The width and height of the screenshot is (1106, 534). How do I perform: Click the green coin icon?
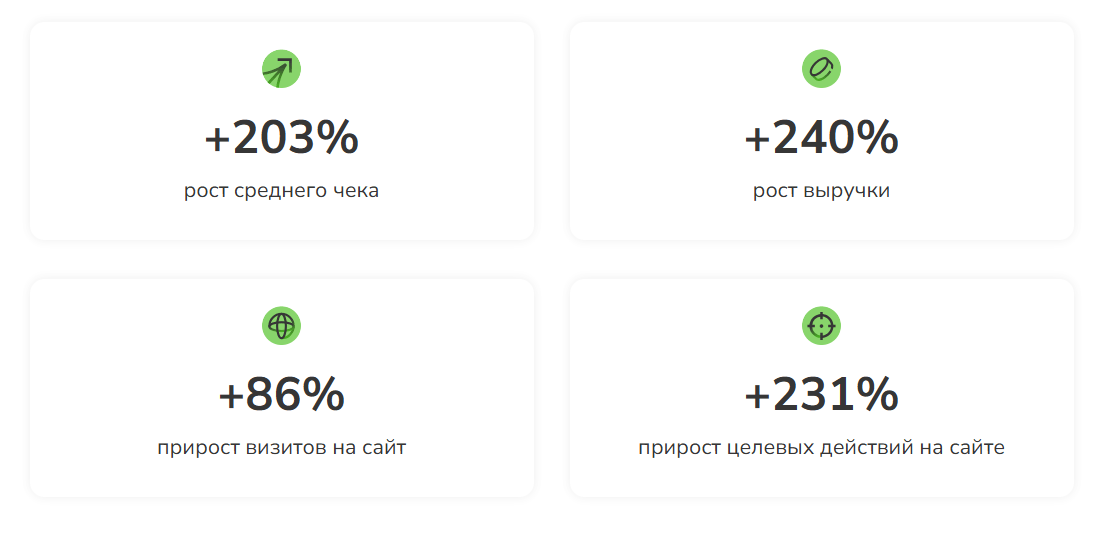pyautogui.click(x=821, y=69)
